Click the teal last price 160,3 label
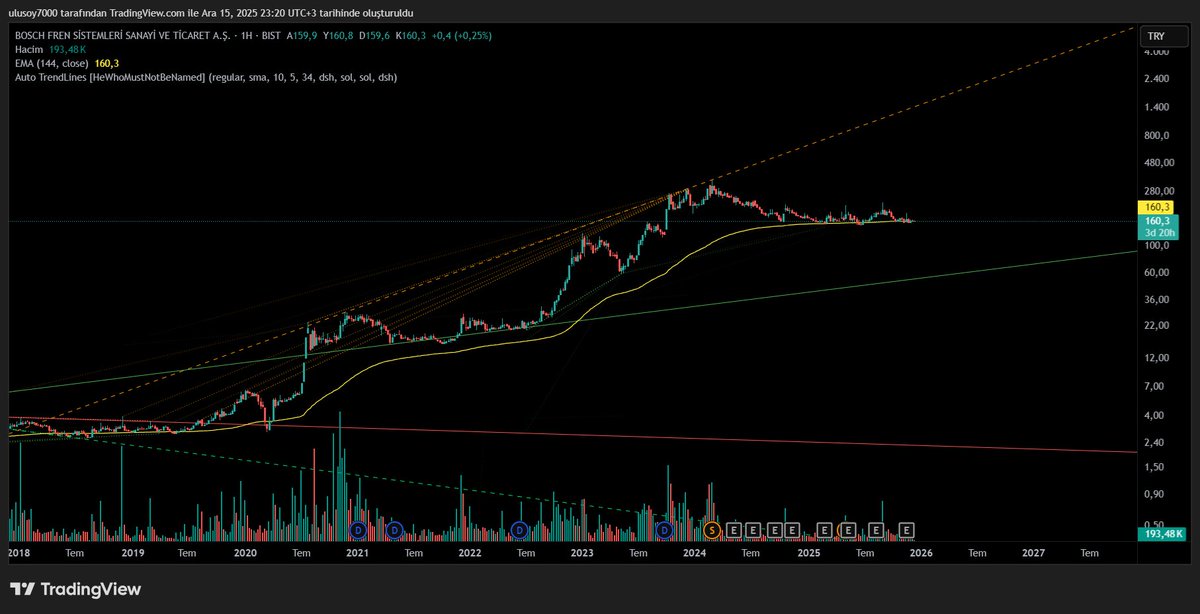 (x=1156, y=221)
